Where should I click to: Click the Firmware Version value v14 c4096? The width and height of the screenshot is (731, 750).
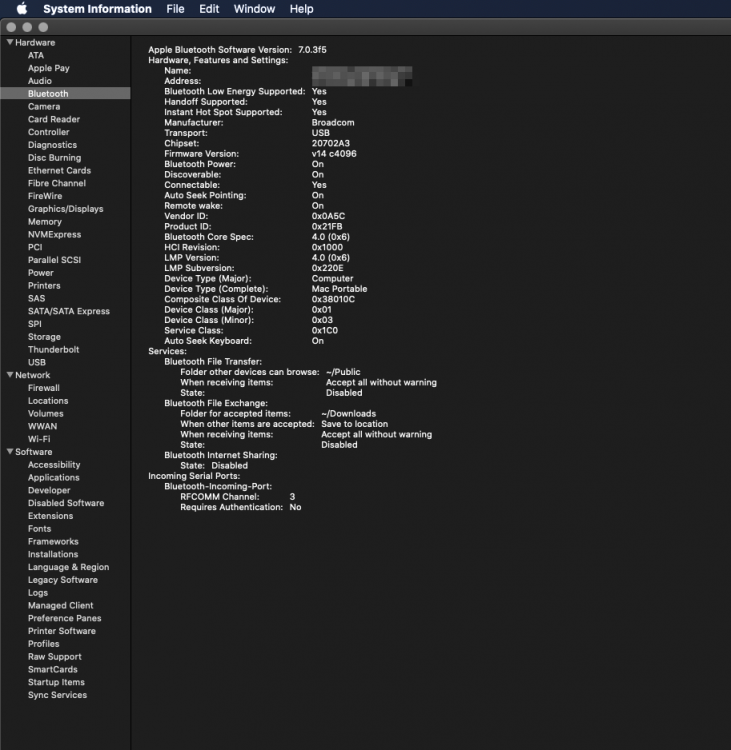[334, 154]
